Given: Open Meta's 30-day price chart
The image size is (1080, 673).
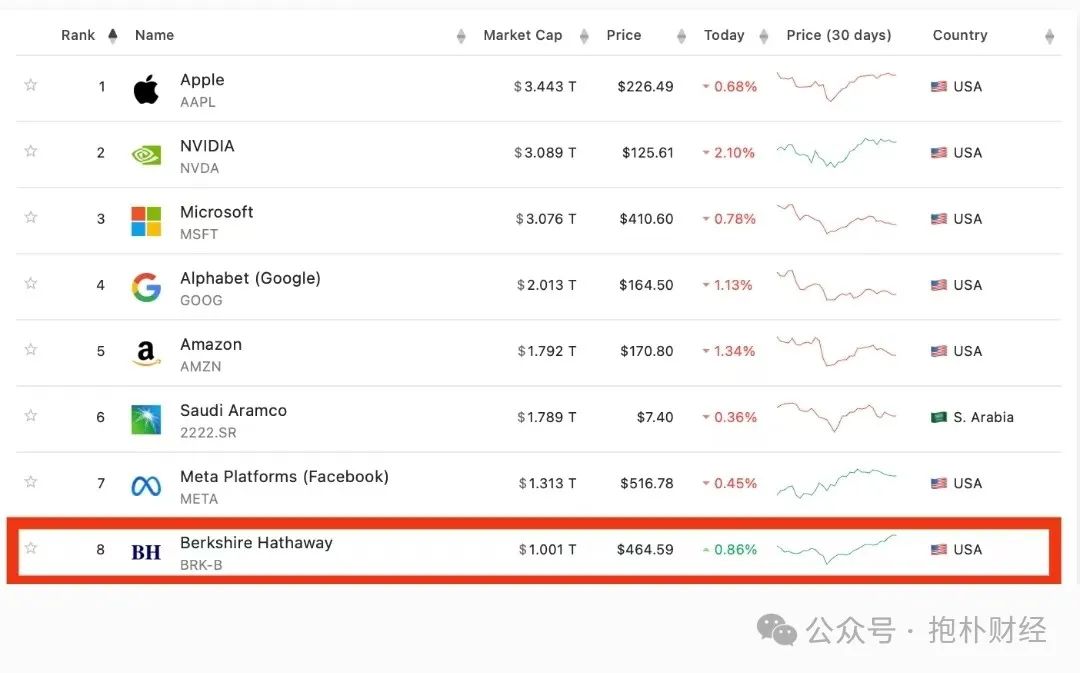Looking at the screenshot, I should tap(836, 483).
